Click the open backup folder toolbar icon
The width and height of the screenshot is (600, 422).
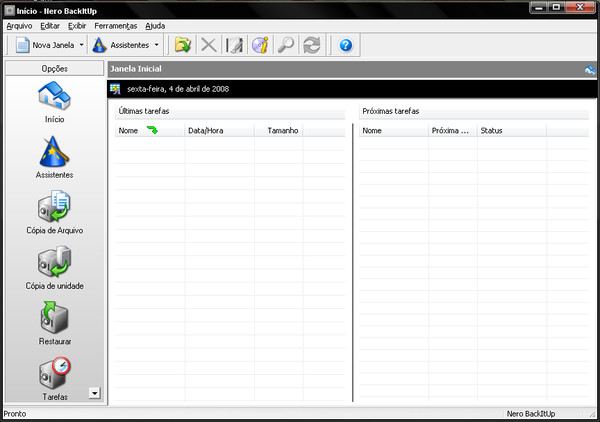click(x=183, y=45)
